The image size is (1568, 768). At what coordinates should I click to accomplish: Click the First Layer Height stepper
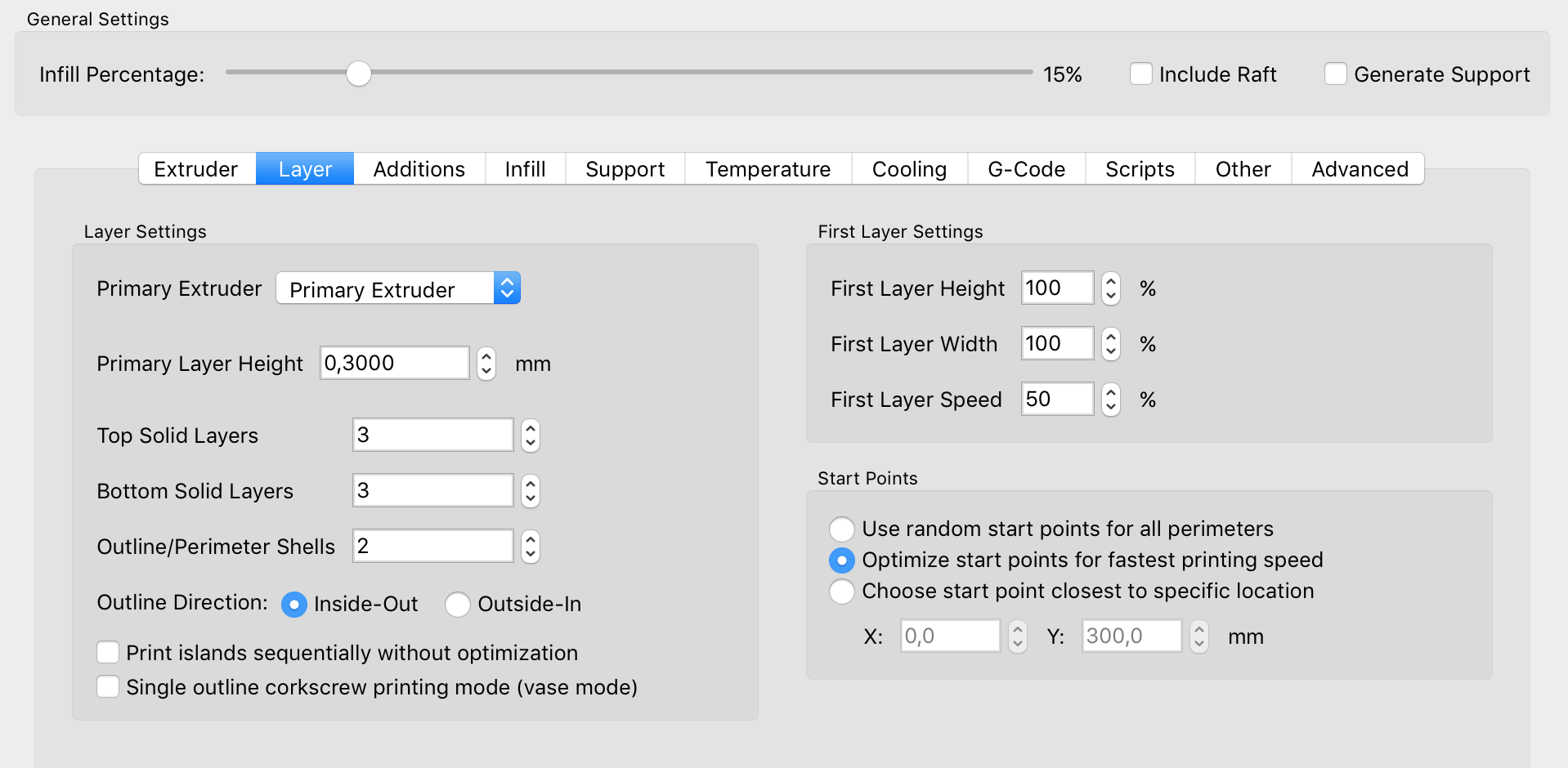point(1110,288)
